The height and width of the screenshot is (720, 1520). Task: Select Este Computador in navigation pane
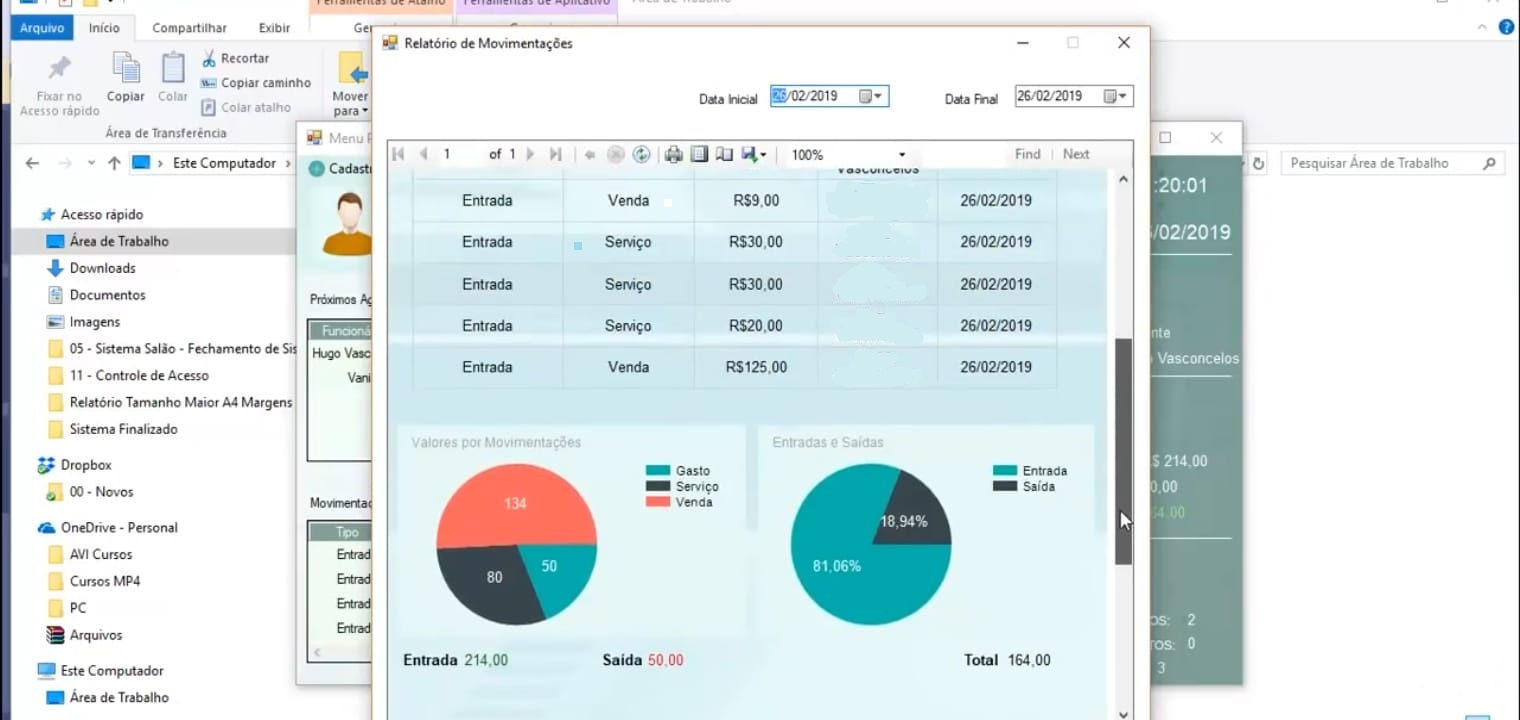tap(111, 671)
